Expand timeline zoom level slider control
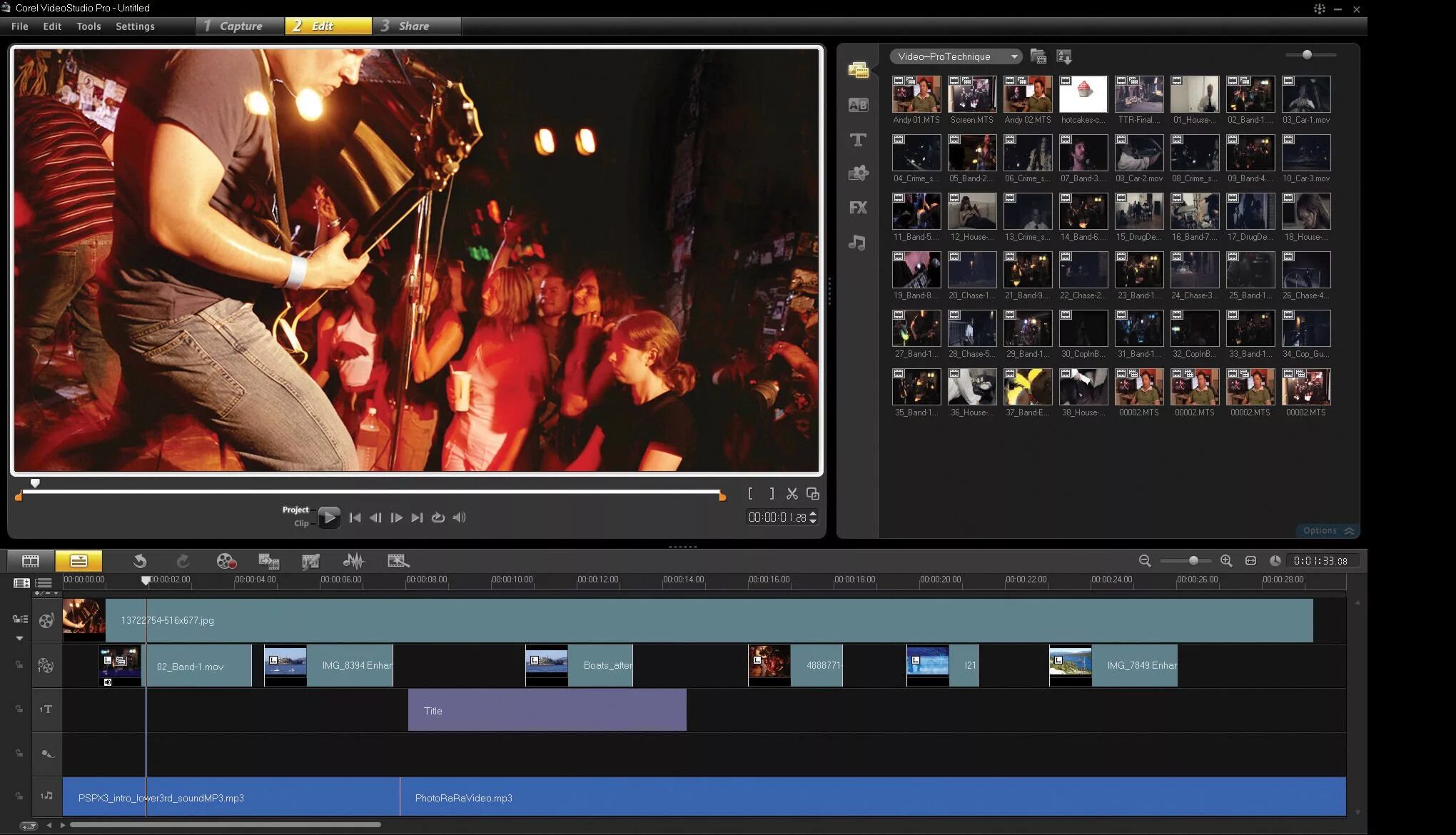Image resolution: width=1456 pixels, height=835 pixels. (x=1189, y=560)
